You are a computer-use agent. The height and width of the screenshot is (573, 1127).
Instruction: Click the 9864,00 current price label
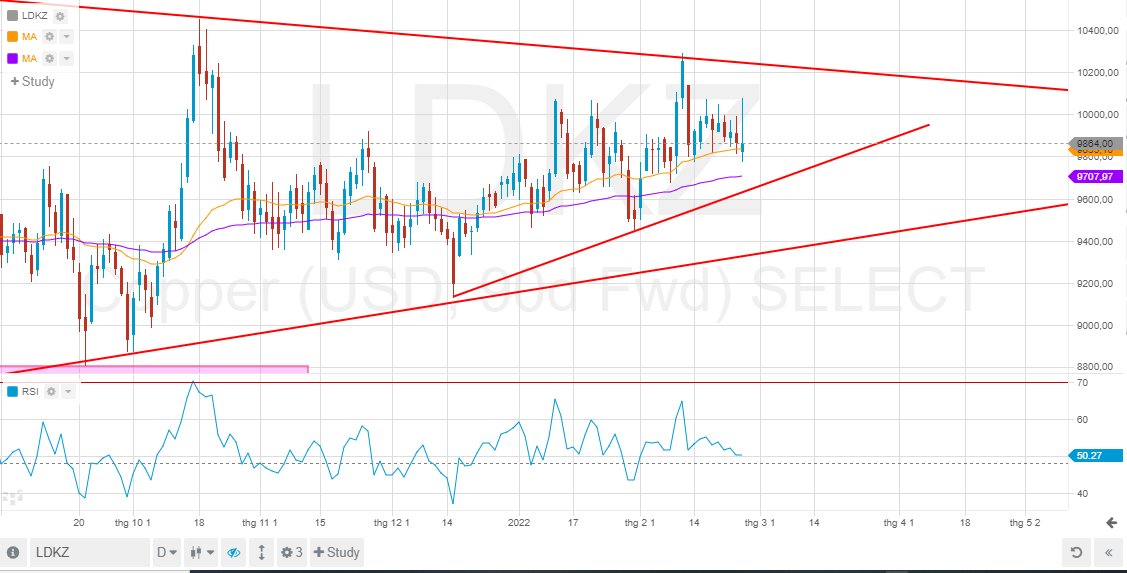[1097, 143]
